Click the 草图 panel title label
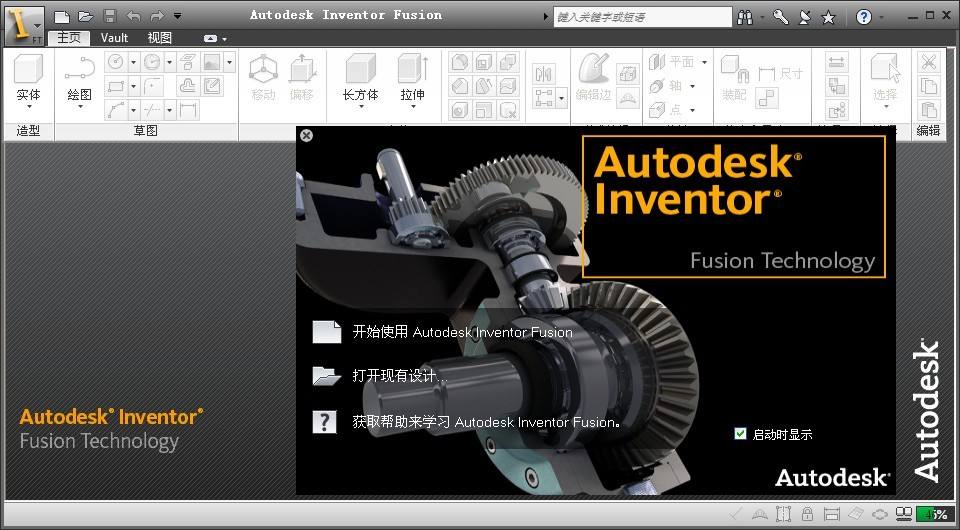This screenshot has width=960, height=530. (x=146, y=130)
